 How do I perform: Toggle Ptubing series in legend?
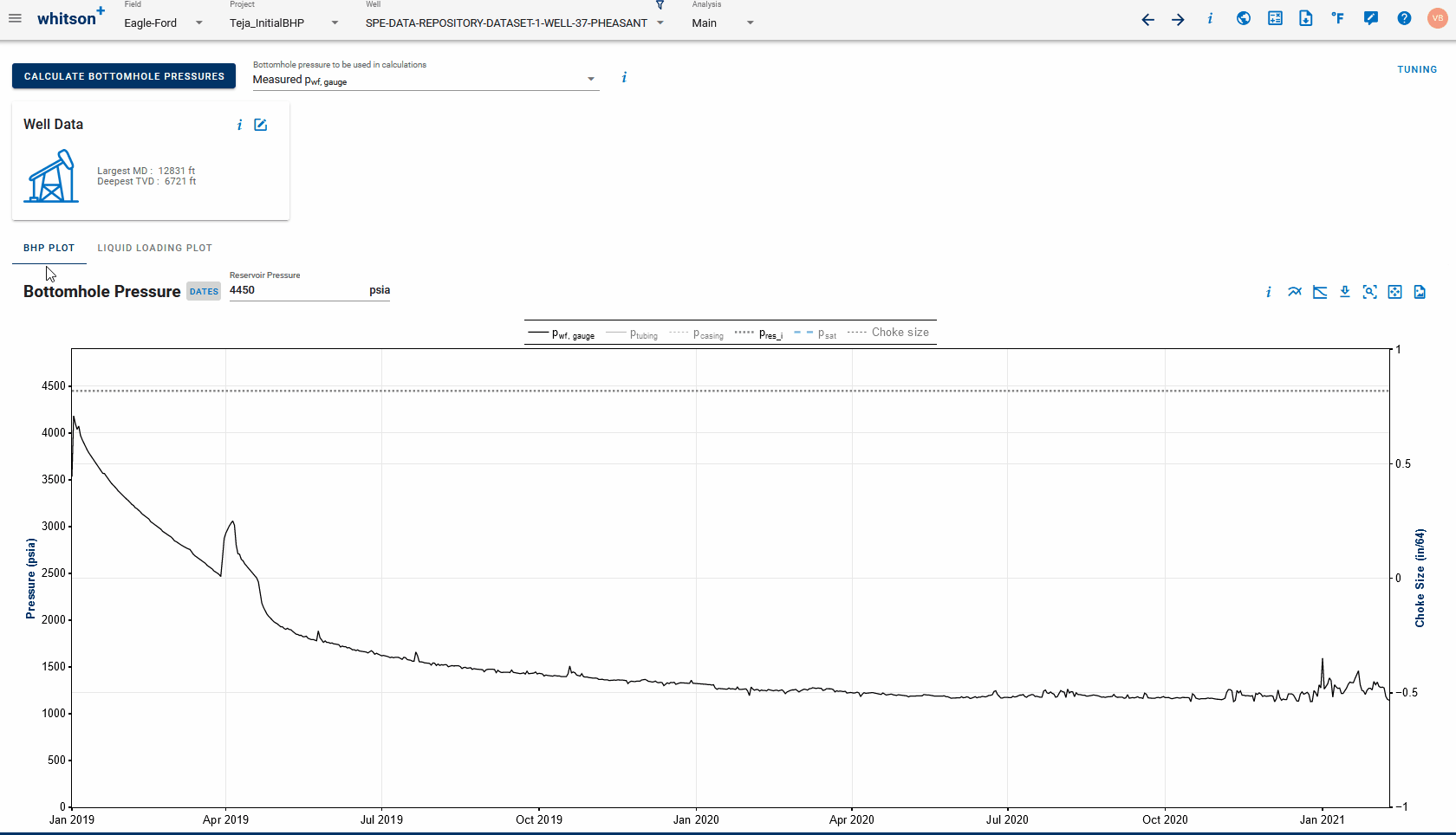[632, 333]
